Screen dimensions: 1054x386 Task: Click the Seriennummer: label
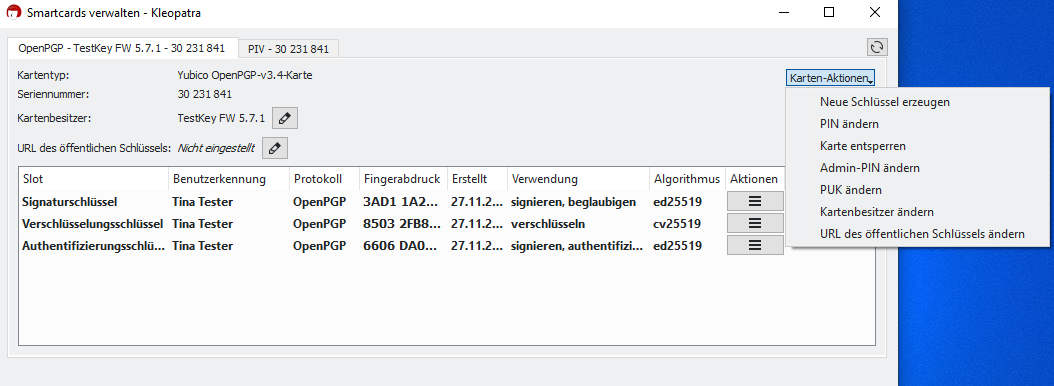53,94
